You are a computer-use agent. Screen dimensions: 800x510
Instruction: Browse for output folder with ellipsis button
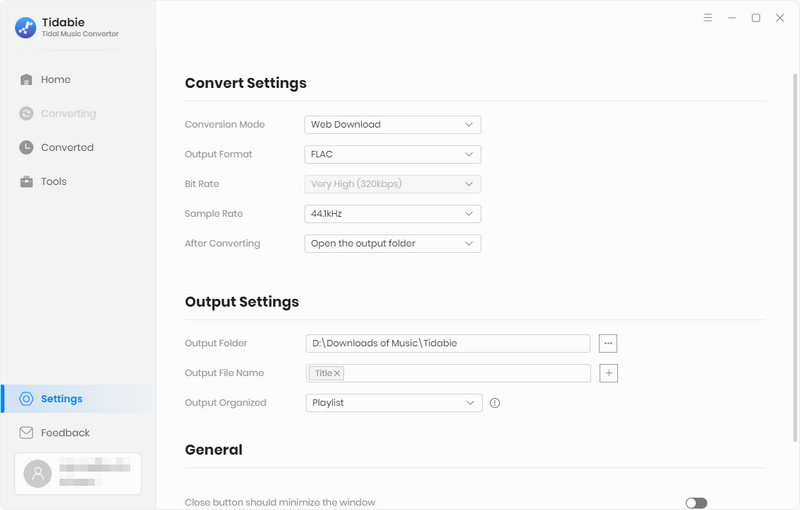point(608,343)
